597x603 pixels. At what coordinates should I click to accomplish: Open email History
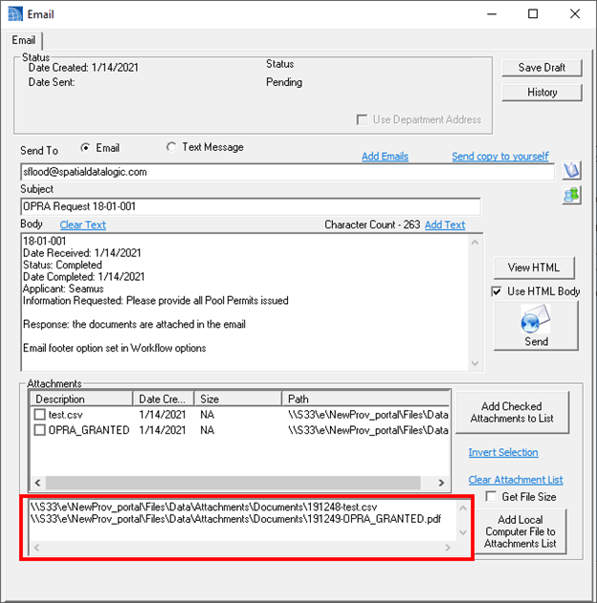pos(542,92)
